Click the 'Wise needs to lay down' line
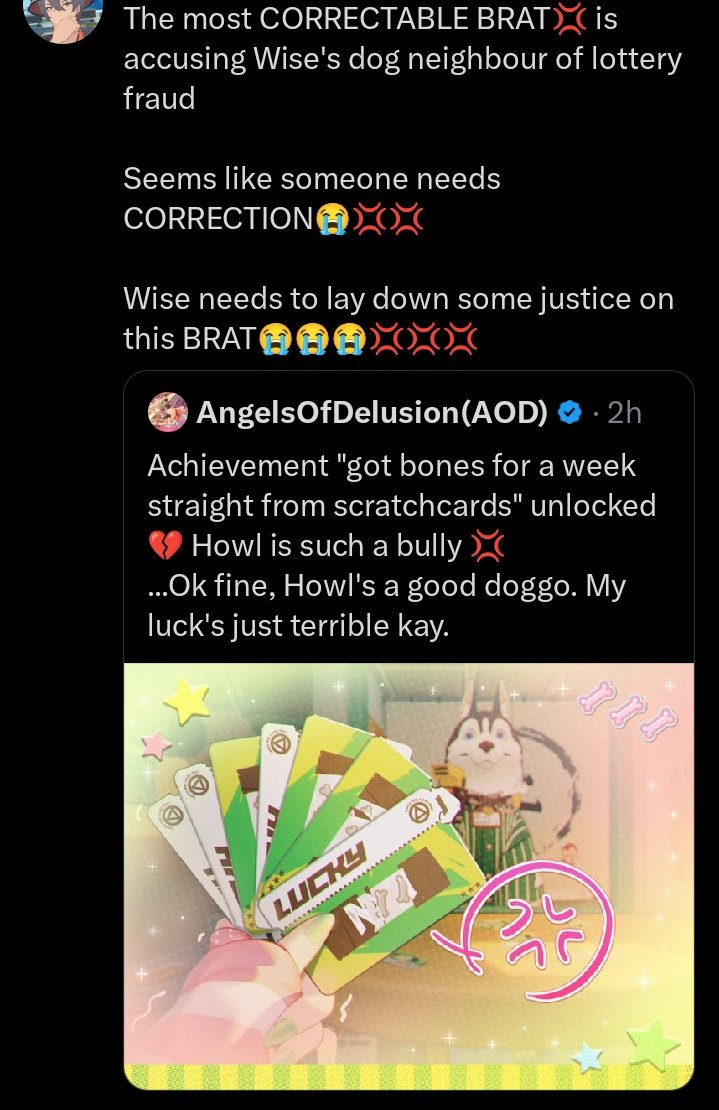 pyautogui.click(x=398, y=299)
